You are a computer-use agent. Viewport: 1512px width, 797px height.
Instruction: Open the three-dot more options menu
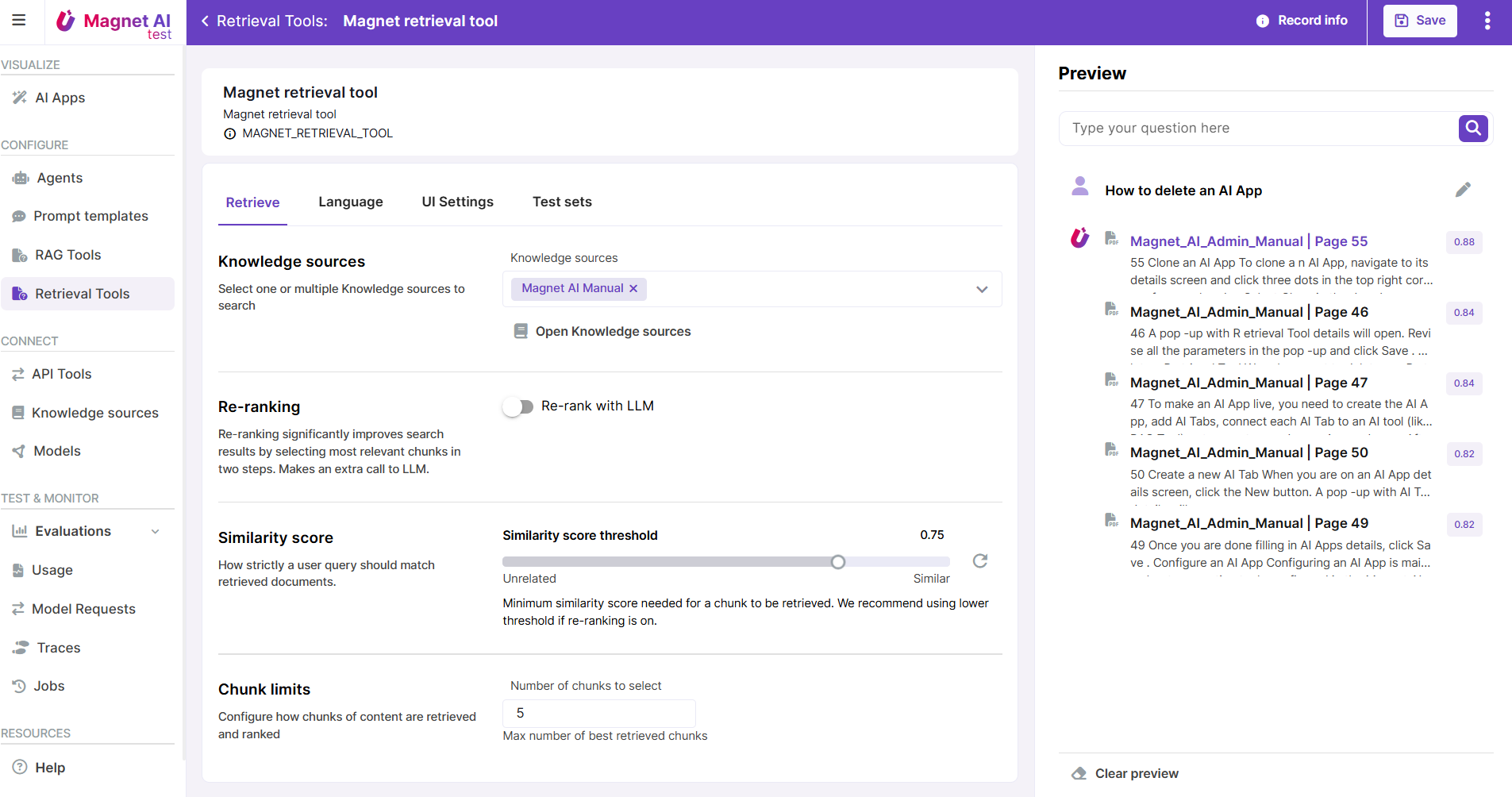(1487, 21)
